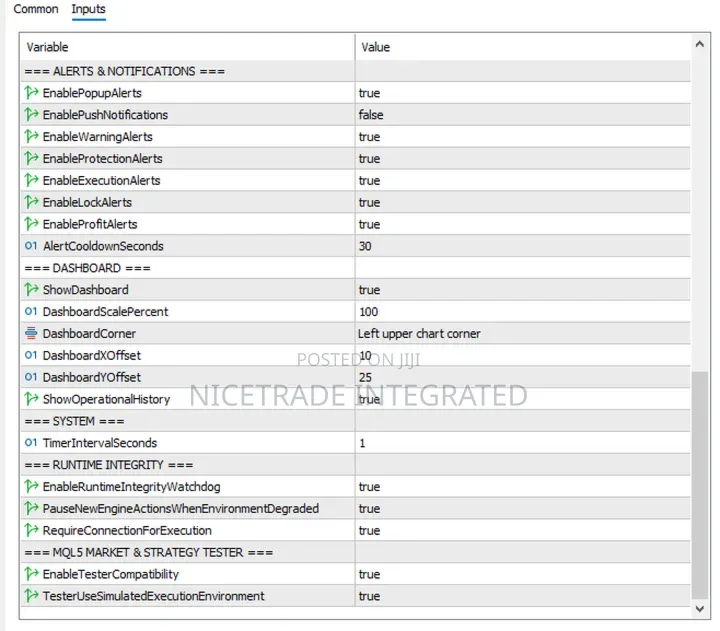Click the DashboardScalePercent integer icon
The image size is (720, 631).
[x=31, y=311]
